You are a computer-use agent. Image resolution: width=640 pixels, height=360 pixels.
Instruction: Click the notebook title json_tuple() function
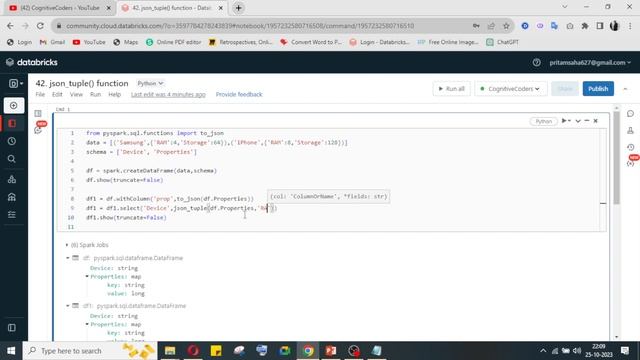click(x=82, y=83)
